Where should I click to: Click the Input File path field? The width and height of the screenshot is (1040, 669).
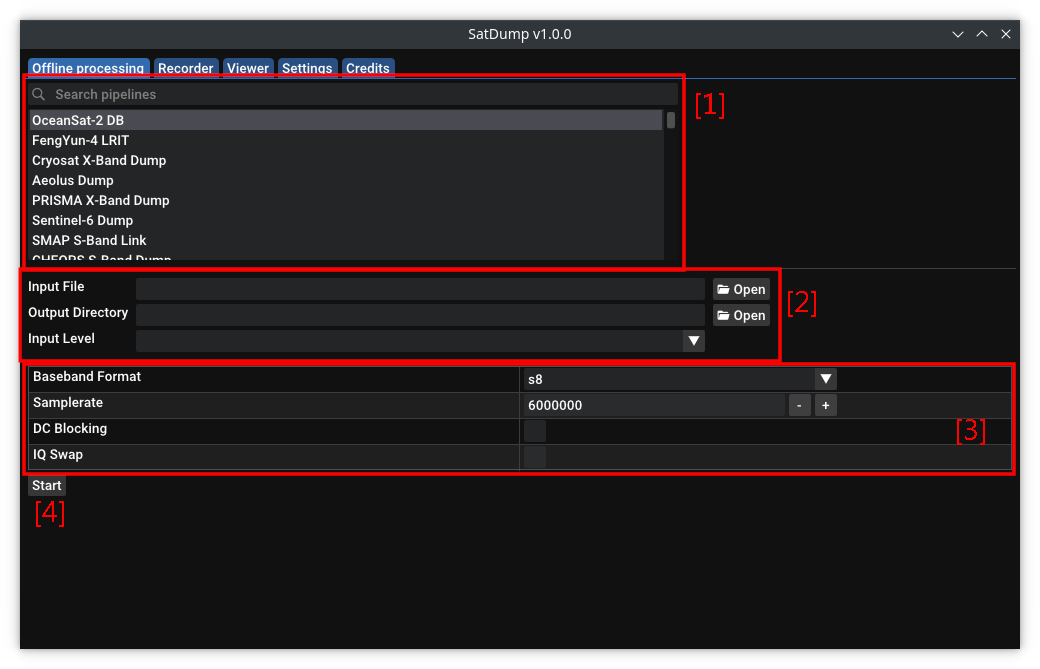[420, 289]
